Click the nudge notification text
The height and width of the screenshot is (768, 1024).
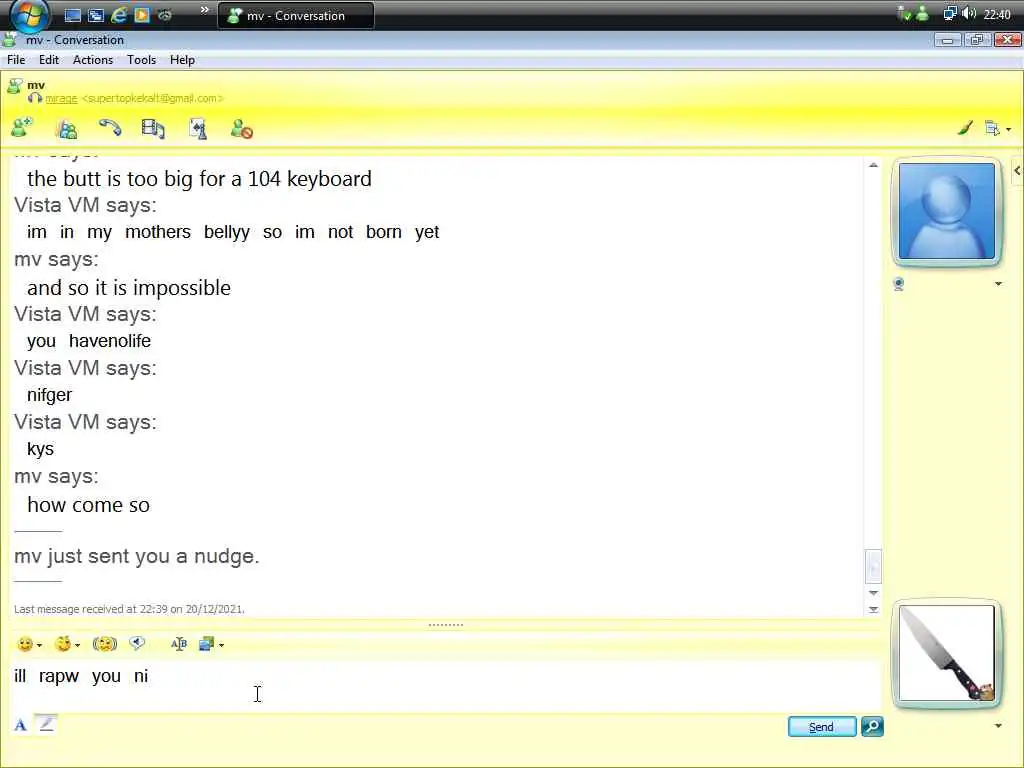(x=136, y=556)
